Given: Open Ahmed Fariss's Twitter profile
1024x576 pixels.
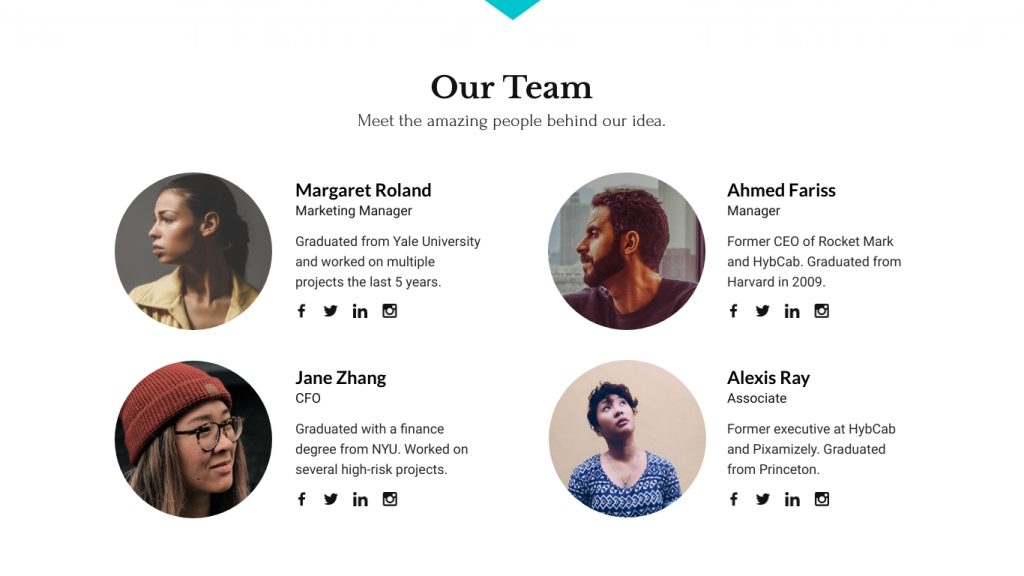Looking at the screenshot, I should pos(762,311).
